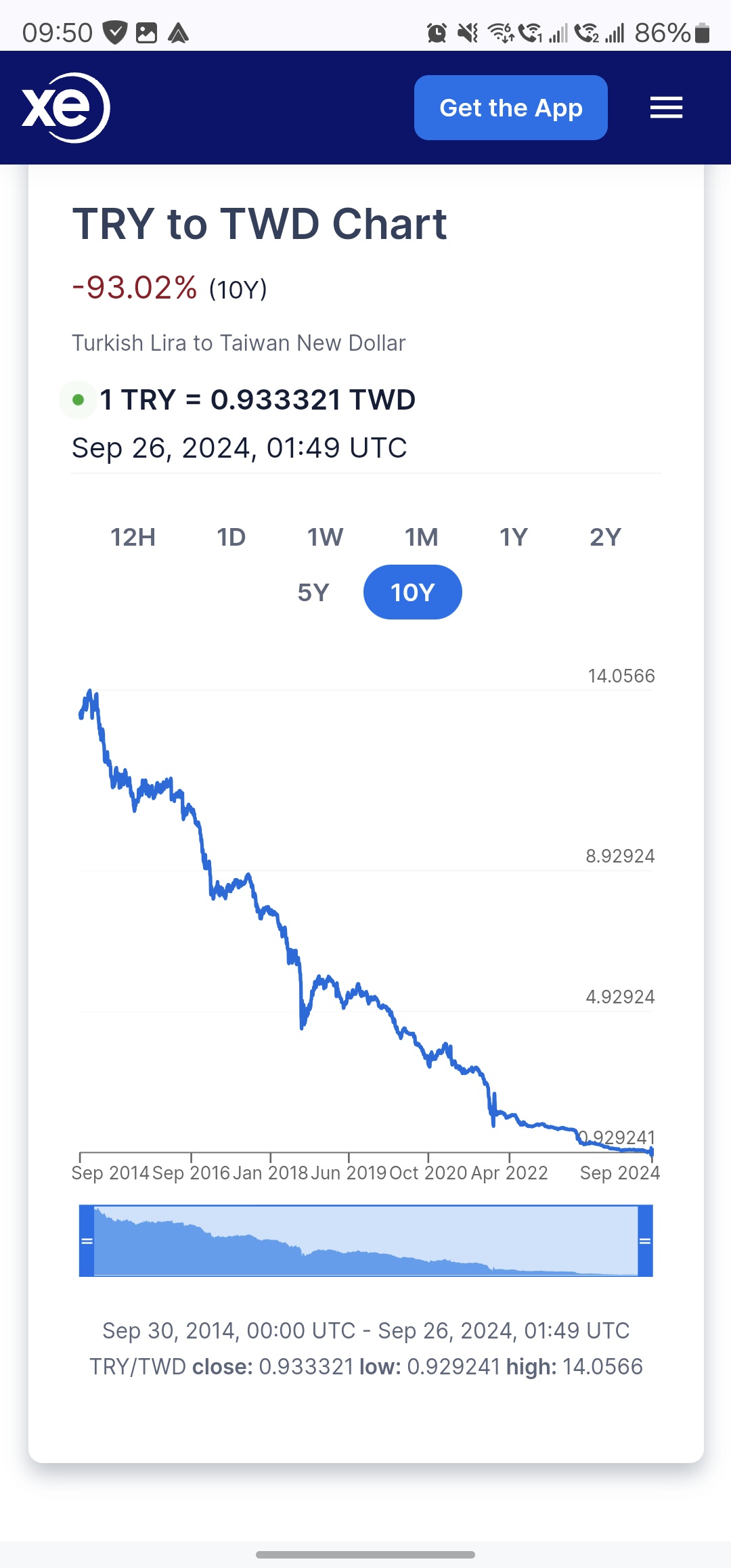Viewport: 731px width, 1568px height.
Task: Choose the 5Y time range
Action: tap(313, 592)
